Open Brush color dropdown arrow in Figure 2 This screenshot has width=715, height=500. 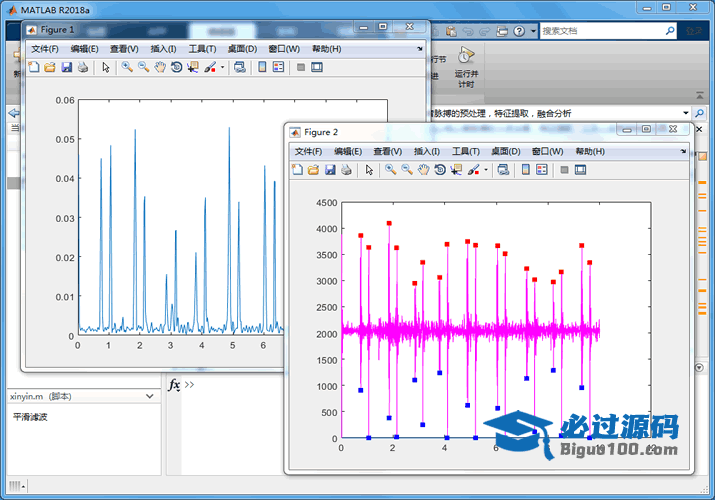(486, 170)
